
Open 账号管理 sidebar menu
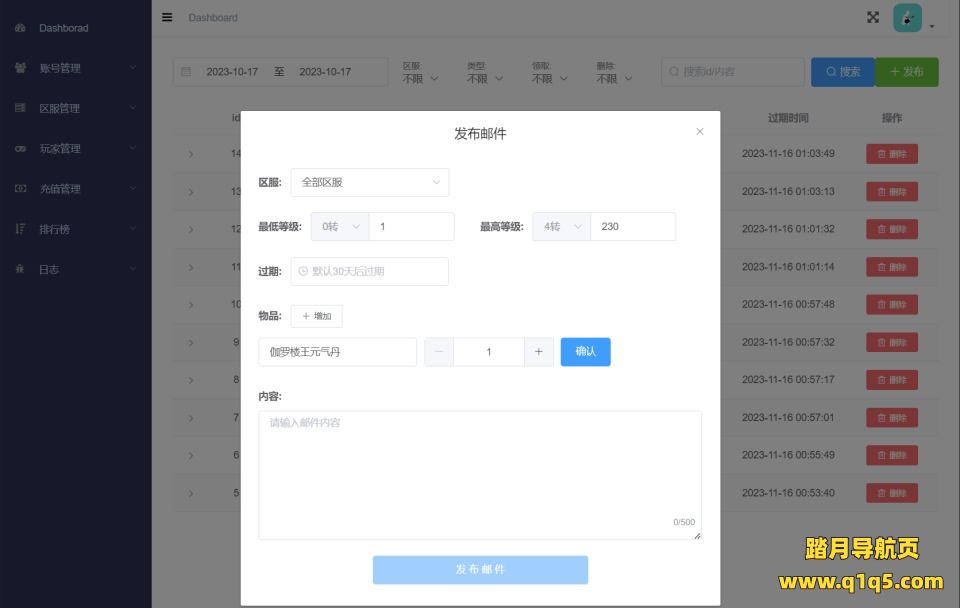pyautogui.click(x=75, y=68)
